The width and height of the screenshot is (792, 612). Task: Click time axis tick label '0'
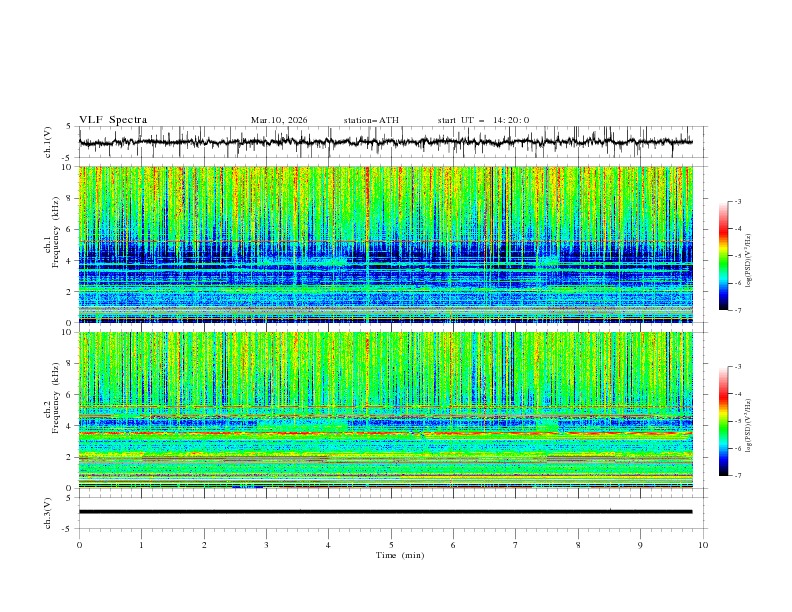pyautogui.click(x=79, y=545)
